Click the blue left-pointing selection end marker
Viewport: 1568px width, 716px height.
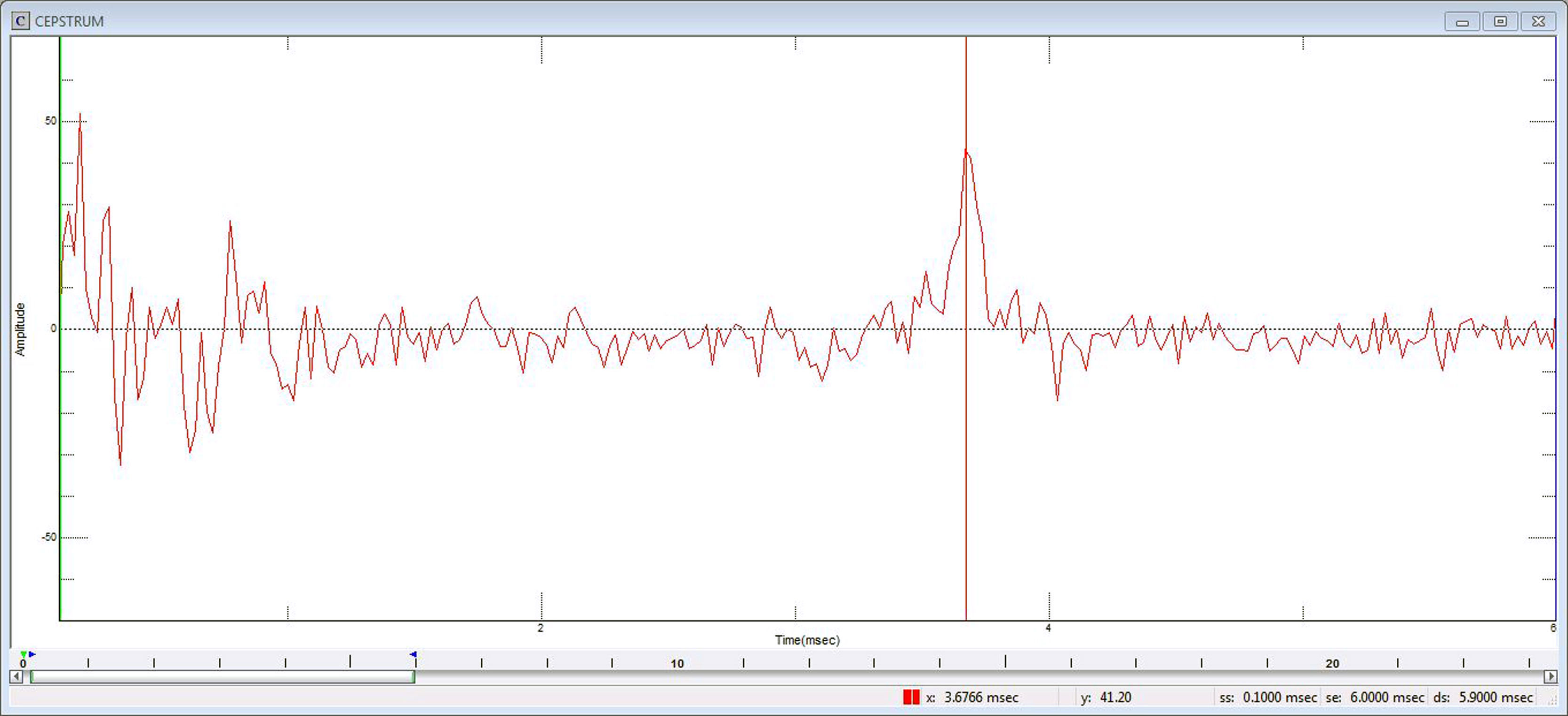[414, 654]
